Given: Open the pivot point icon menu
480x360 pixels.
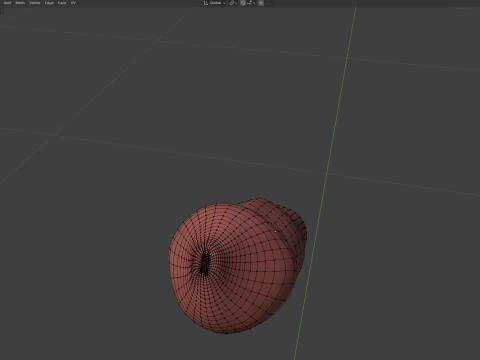Looking at the screenshot, I should [x=232, y=3].
